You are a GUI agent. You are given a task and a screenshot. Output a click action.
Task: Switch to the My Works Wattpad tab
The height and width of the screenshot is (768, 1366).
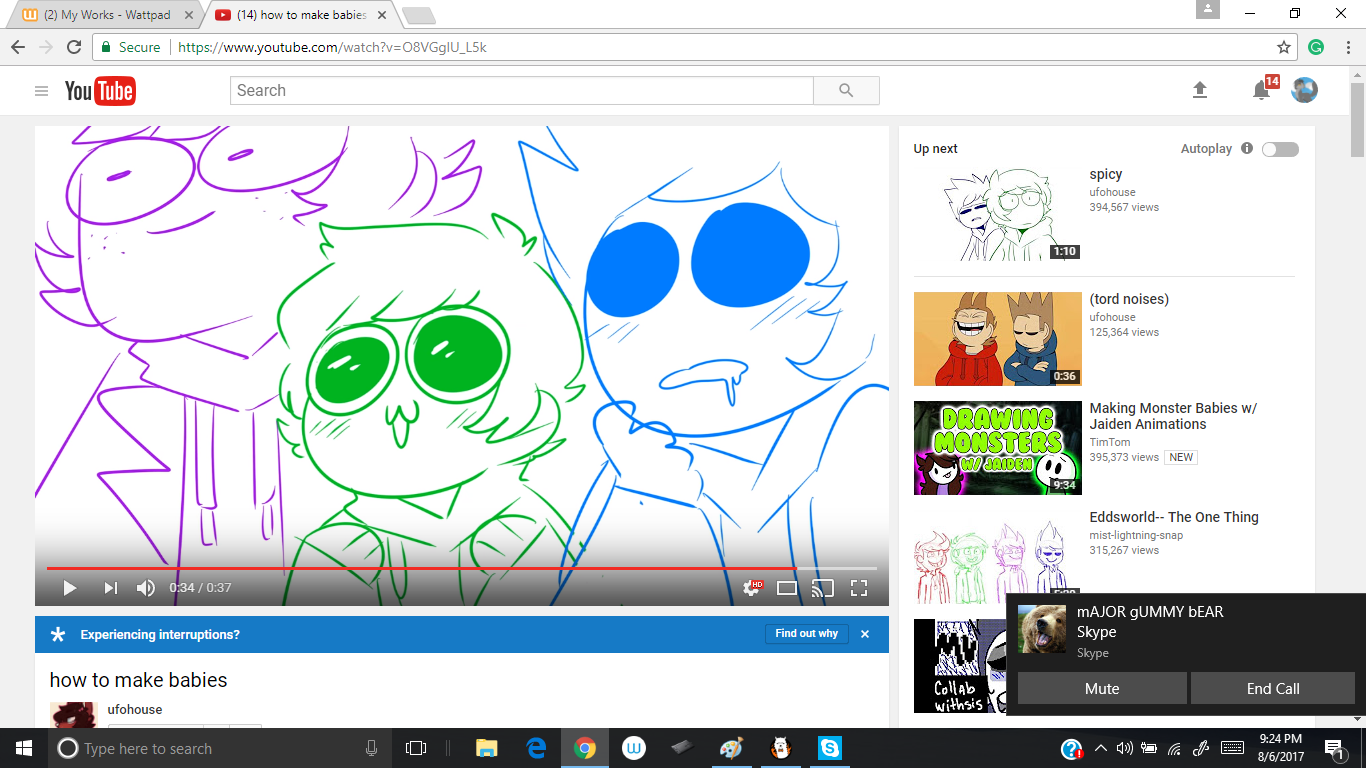tap(107, 15)
